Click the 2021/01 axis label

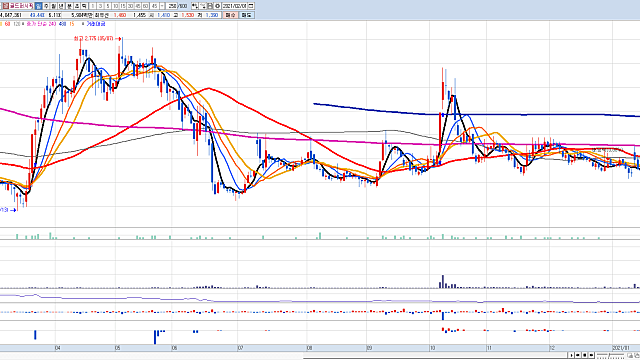(620, 348)
